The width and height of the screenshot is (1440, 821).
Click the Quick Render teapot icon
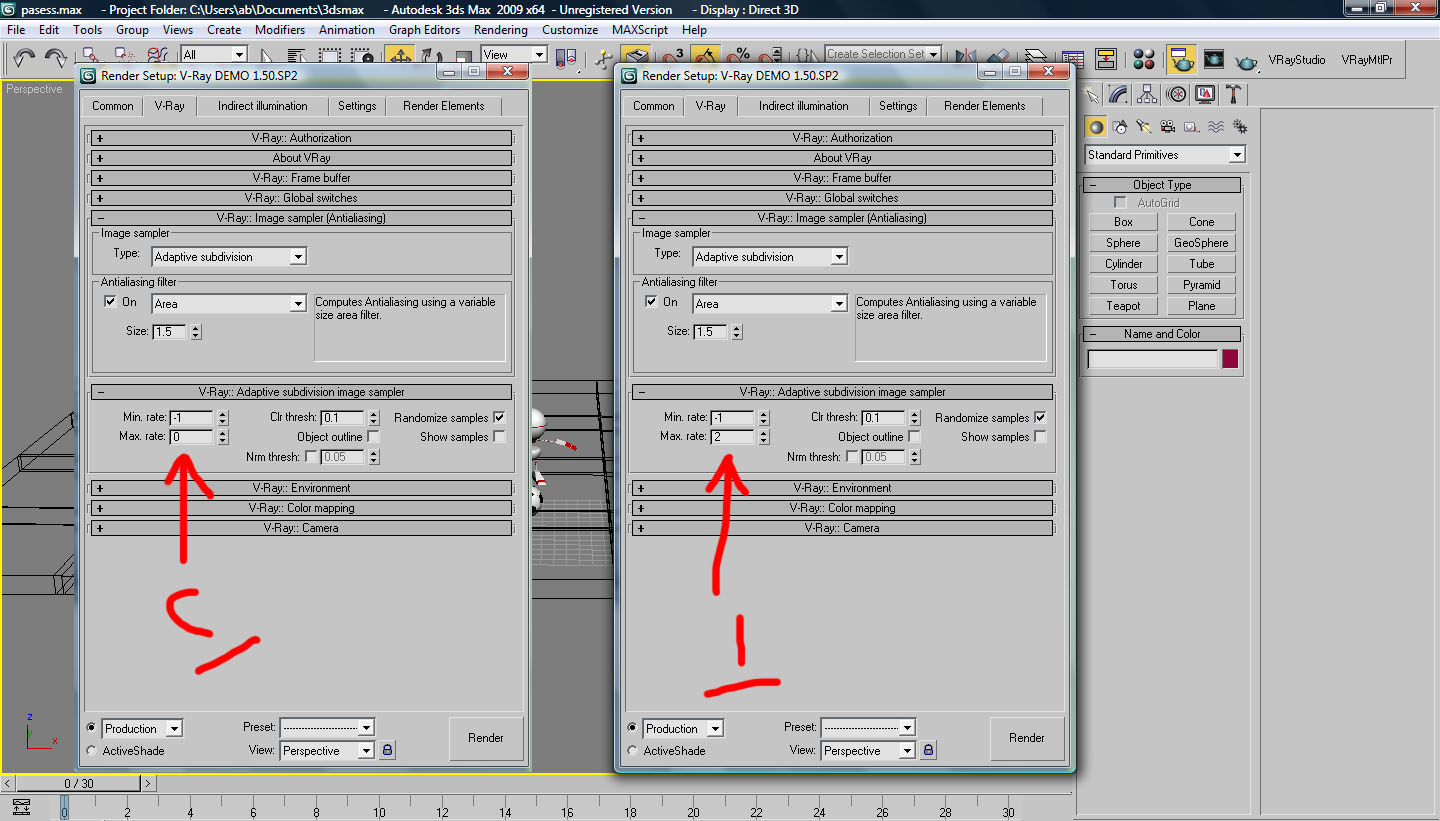tap(1246, 60)
